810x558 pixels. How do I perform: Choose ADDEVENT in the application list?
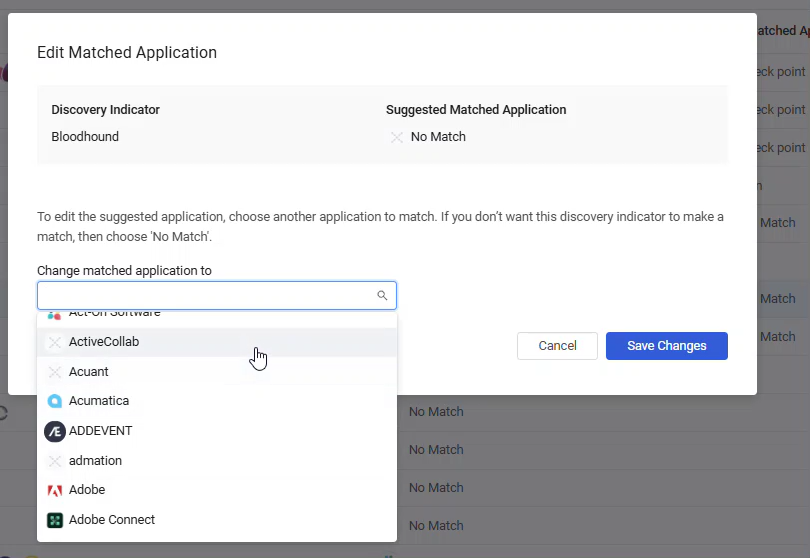pos(216,431)
